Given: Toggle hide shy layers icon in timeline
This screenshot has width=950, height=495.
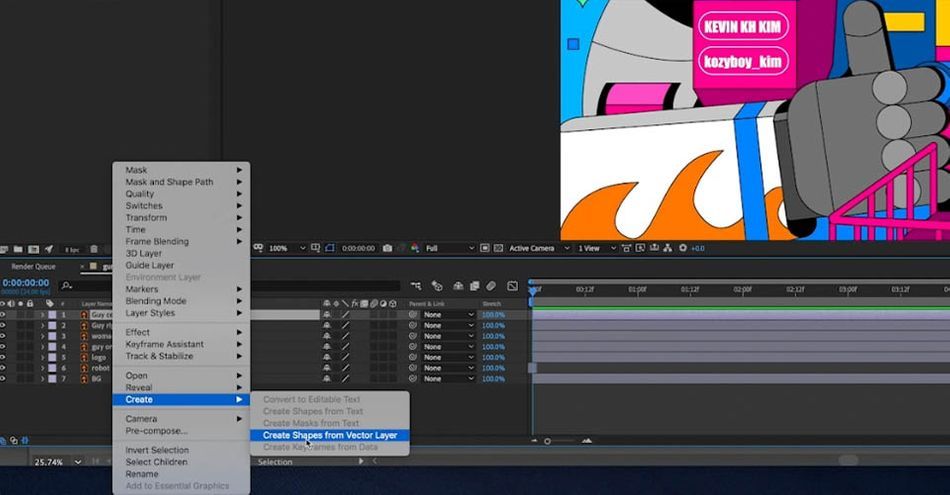Looking at the screenshot, I should coord(458,286).
